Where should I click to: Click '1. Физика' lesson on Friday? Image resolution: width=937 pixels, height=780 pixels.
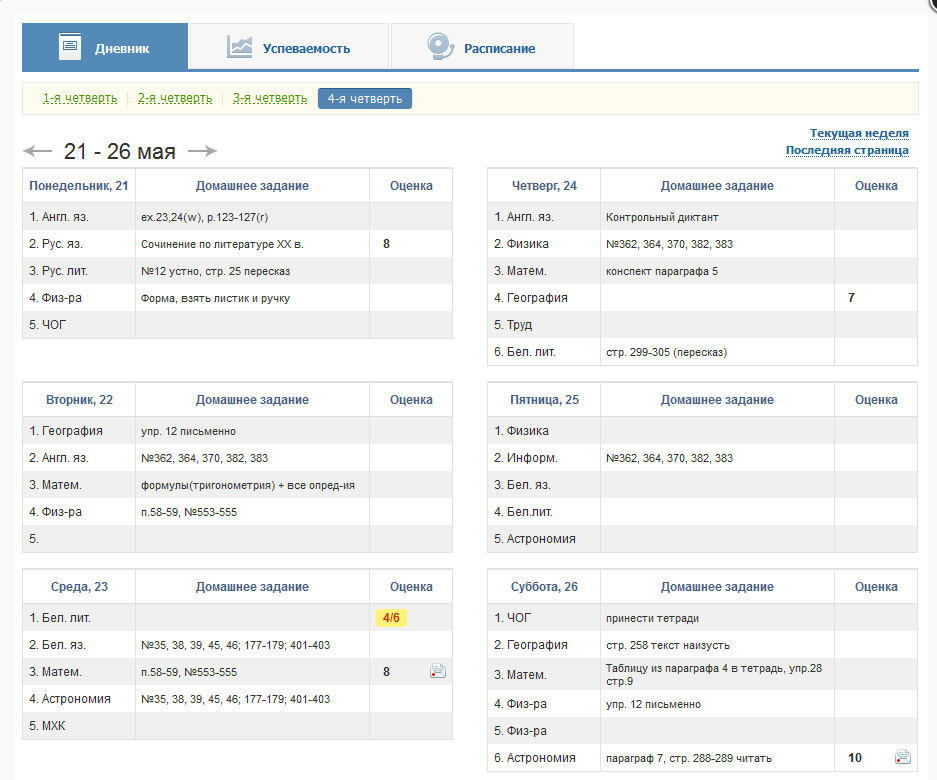coord(521,431)
